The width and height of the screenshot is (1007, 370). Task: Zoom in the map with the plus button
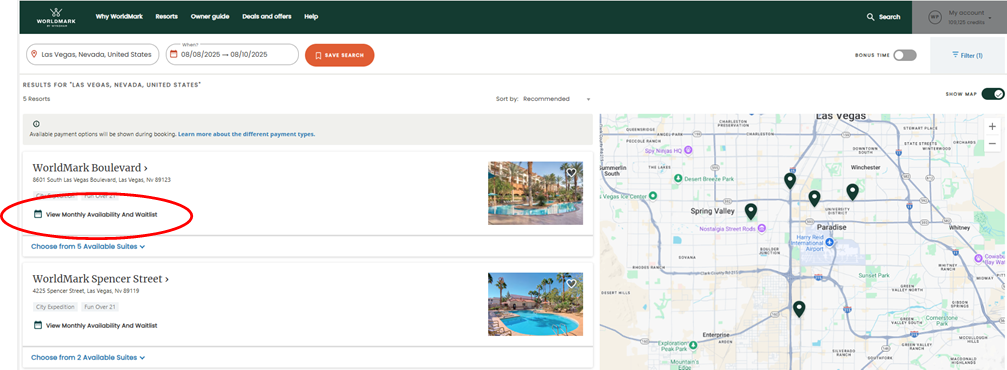point(992,127)
